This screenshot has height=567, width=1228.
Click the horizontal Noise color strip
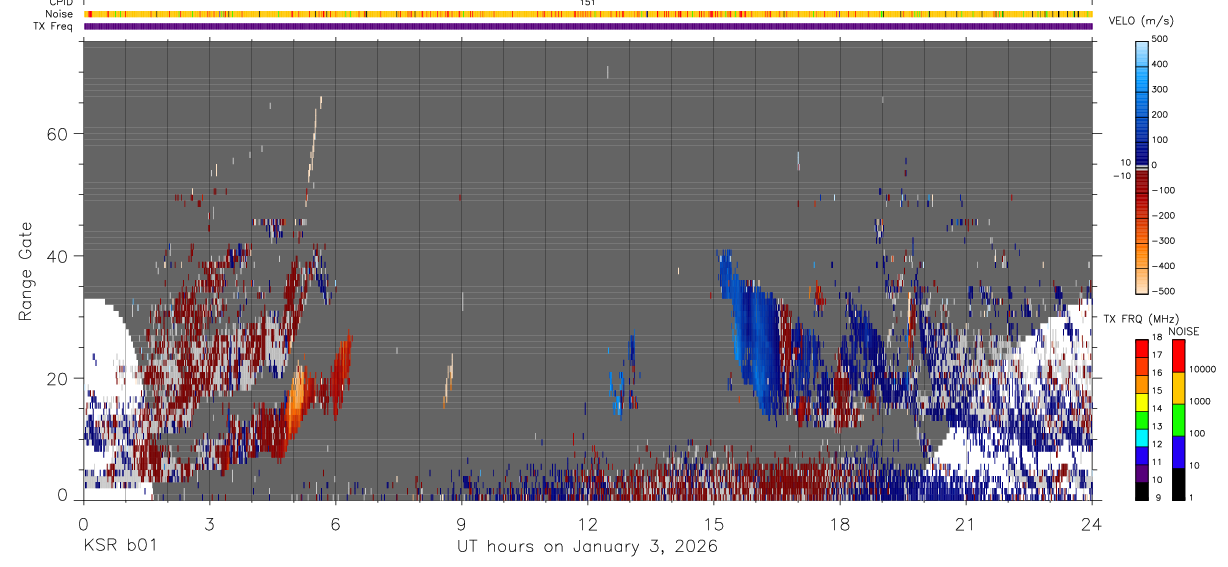point(588,14)
